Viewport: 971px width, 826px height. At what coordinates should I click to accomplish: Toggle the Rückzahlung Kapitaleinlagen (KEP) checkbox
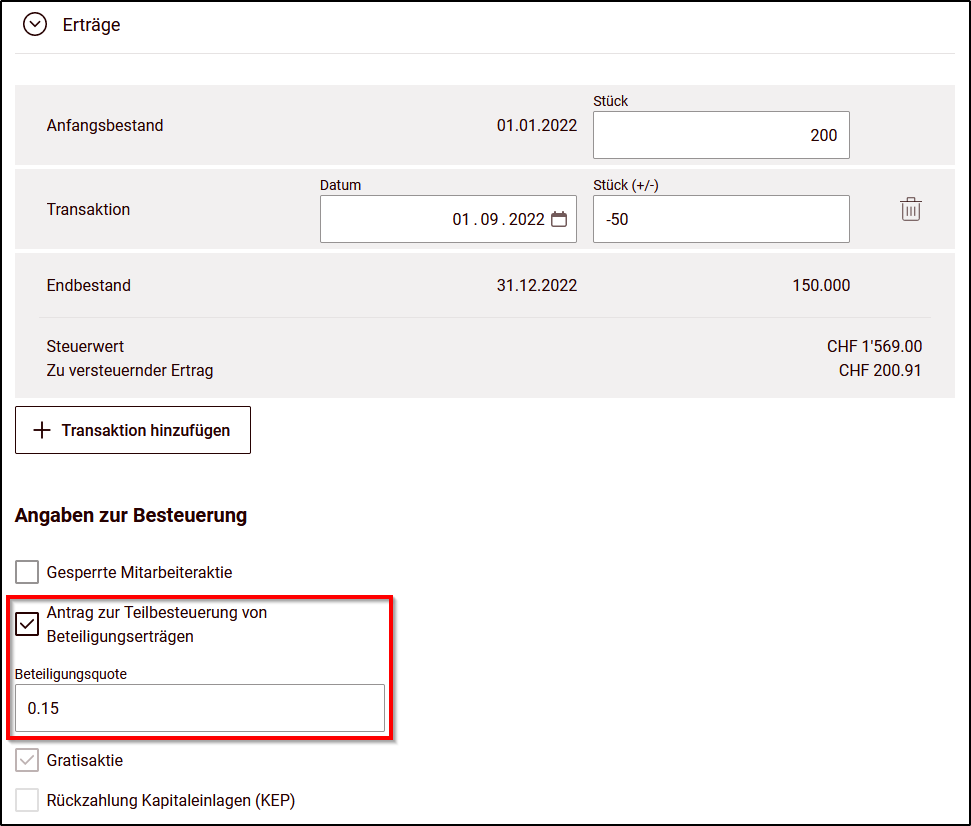[x=26, y=799]
